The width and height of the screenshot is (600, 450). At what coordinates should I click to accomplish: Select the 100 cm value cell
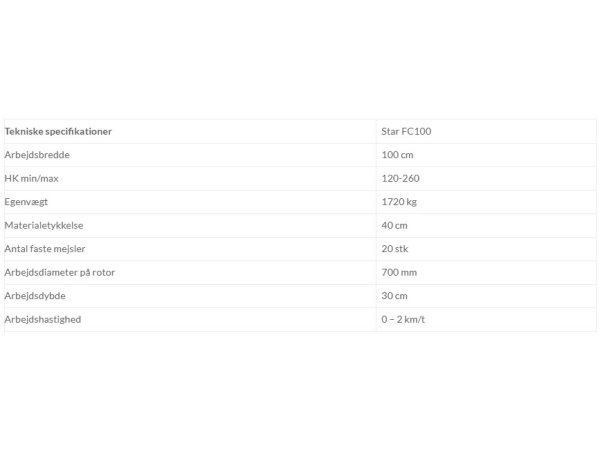[x=486, y=155]
